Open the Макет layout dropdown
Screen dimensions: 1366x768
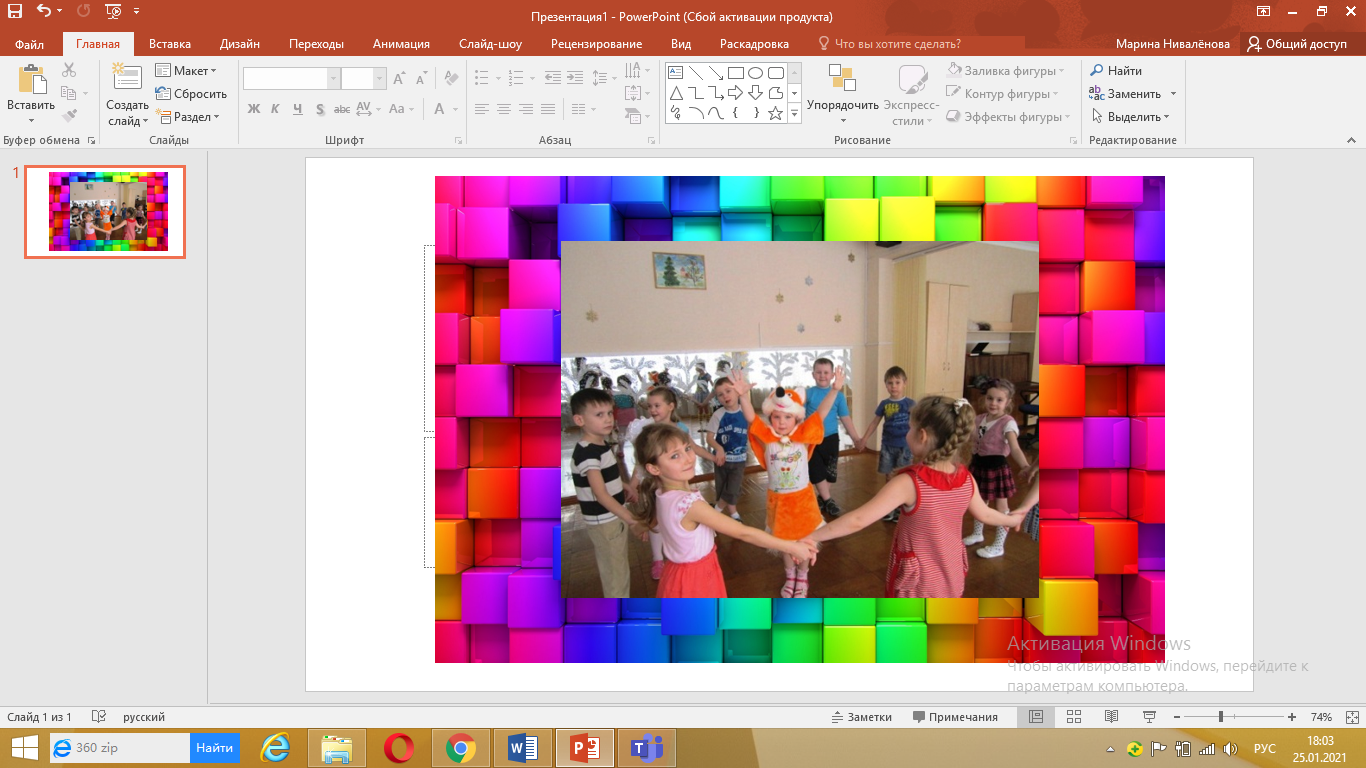tap(186, 71)
